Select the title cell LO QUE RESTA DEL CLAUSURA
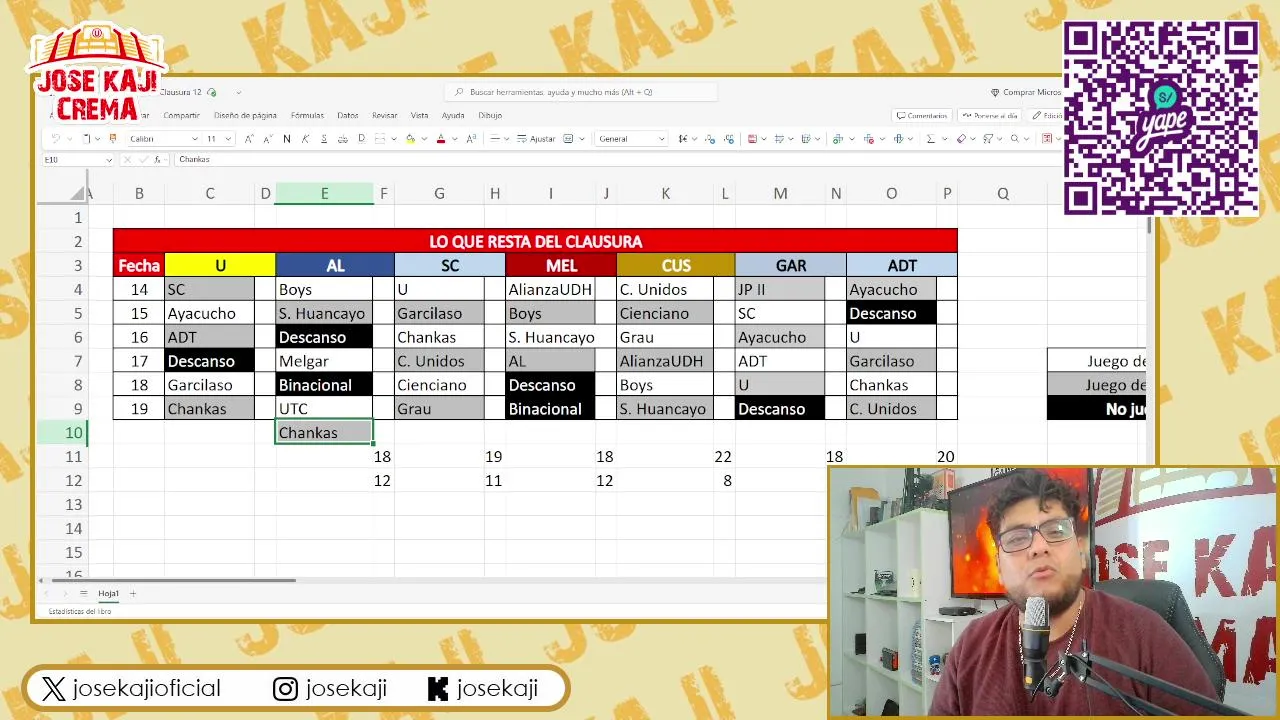 (535, 241)
